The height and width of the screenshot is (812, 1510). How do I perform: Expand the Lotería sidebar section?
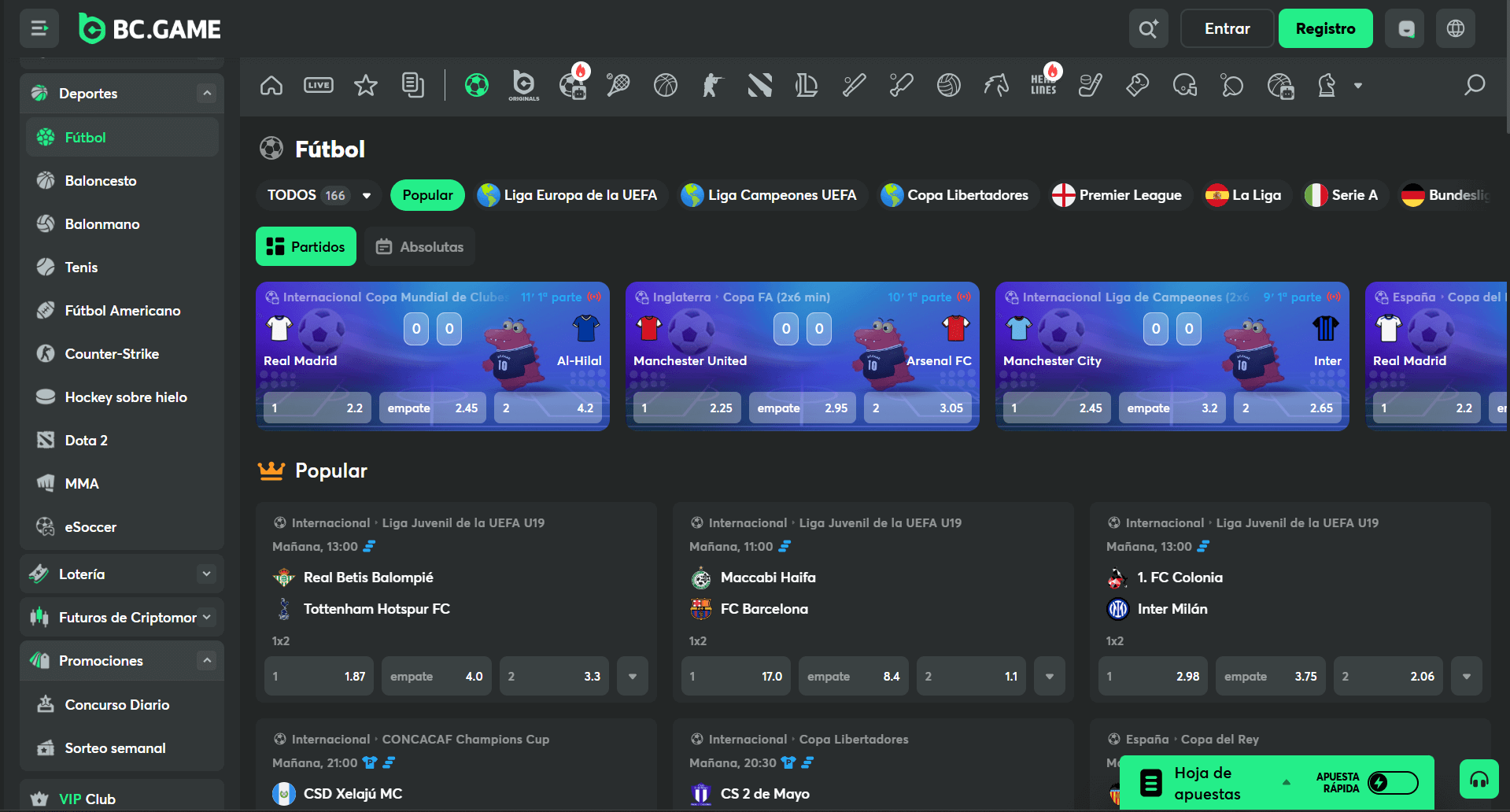207,574
